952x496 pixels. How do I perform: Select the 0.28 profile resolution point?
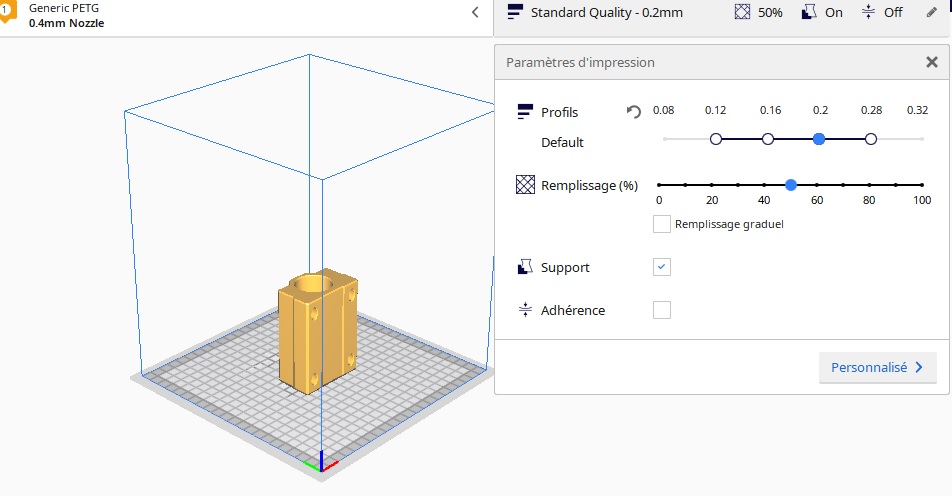click(x=870, y=139)
